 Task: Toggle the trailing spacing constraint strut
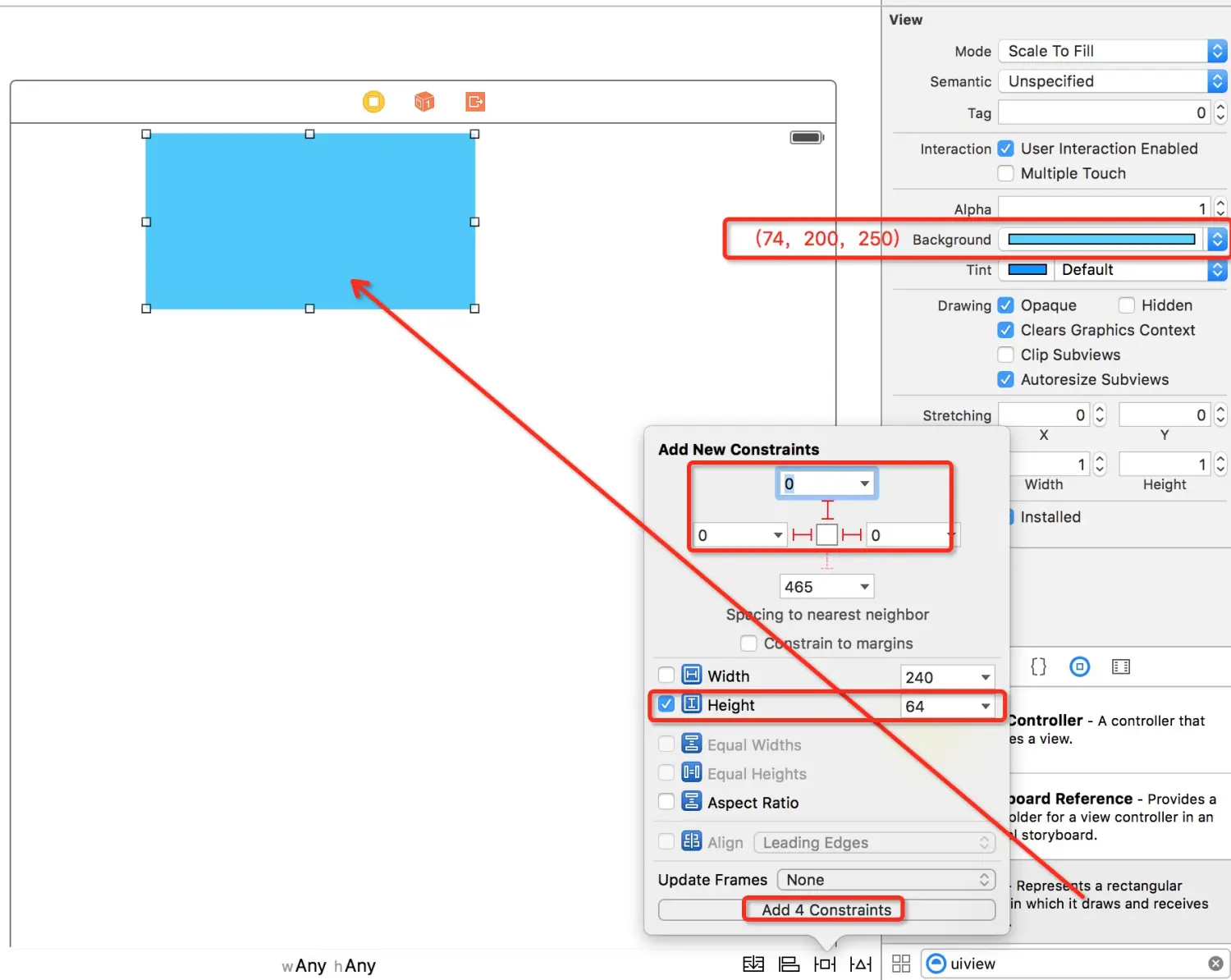click(852, 535)
